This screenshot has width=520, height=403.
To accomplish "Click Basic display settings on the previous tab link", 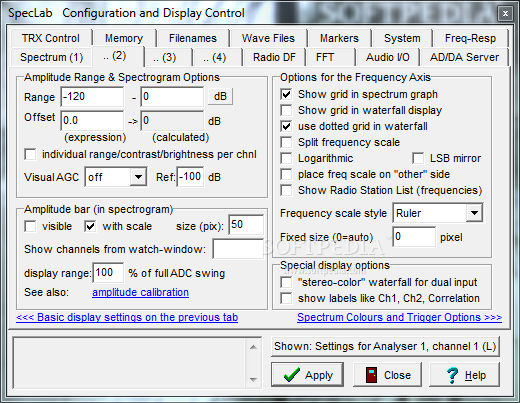I will (x=127, y=317).
